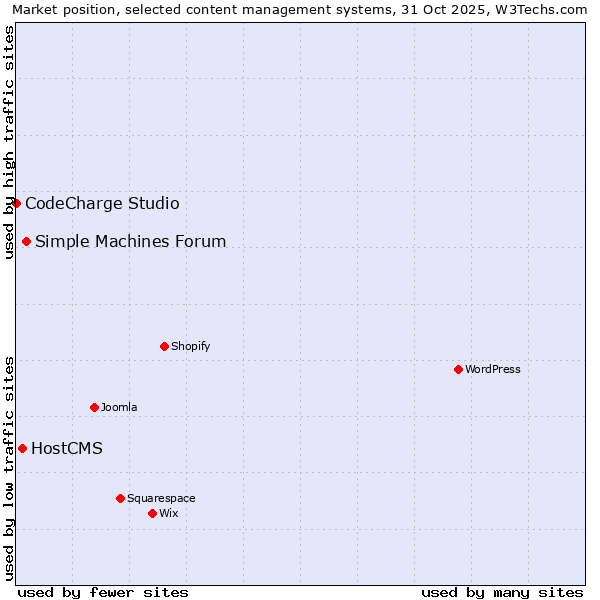Click the red diamond marker for Shopify
This screenshot has width=600, height=600.
(164, 346)
